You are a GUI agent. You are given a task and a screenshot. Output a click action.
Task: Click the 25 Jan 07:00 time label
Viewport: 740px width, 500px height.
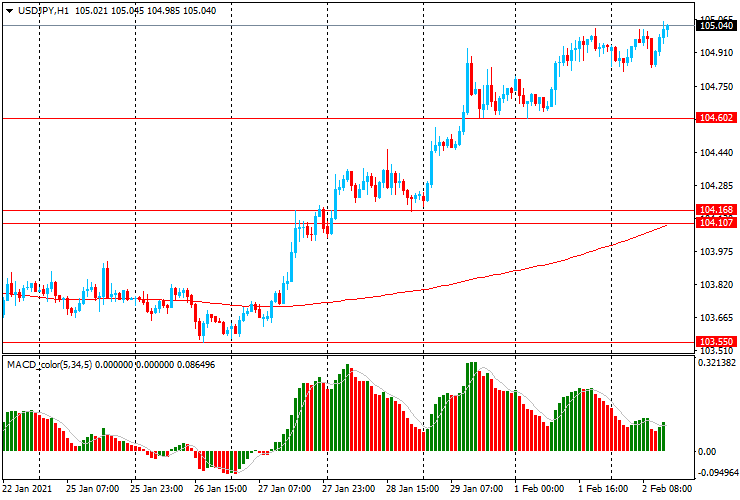click(x=92, y=489)
